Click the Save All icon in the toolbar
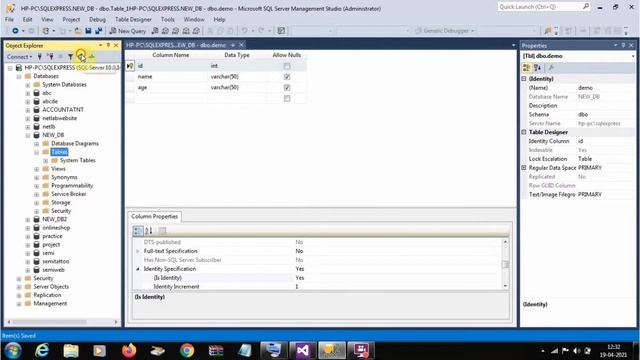The image size is (640, 360). pos(98,31)
